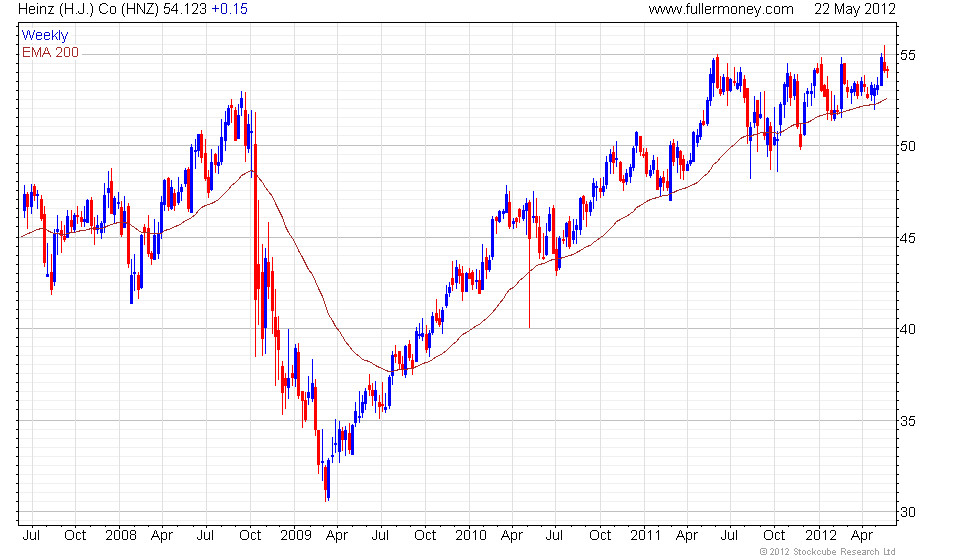Click the 55 price axis label
980x560 pixels.
(x=908, y=55)
